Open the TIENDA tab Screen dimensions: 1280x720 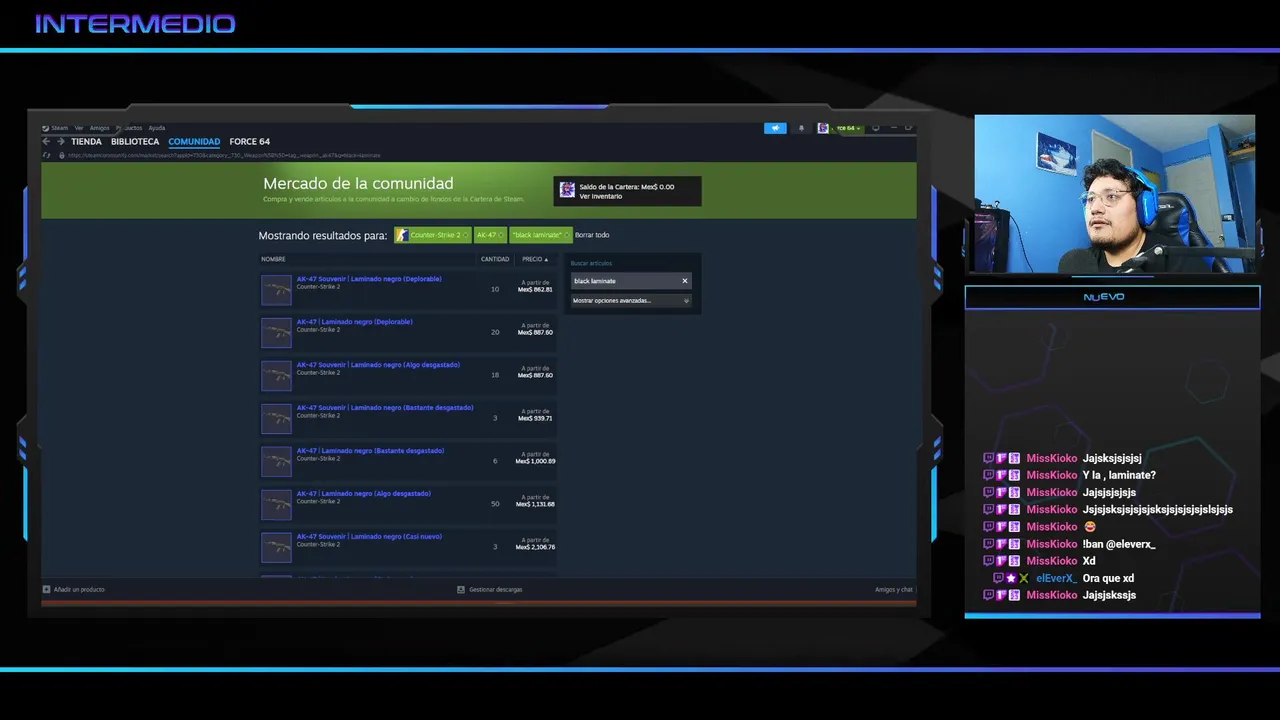tap(86, 142)
